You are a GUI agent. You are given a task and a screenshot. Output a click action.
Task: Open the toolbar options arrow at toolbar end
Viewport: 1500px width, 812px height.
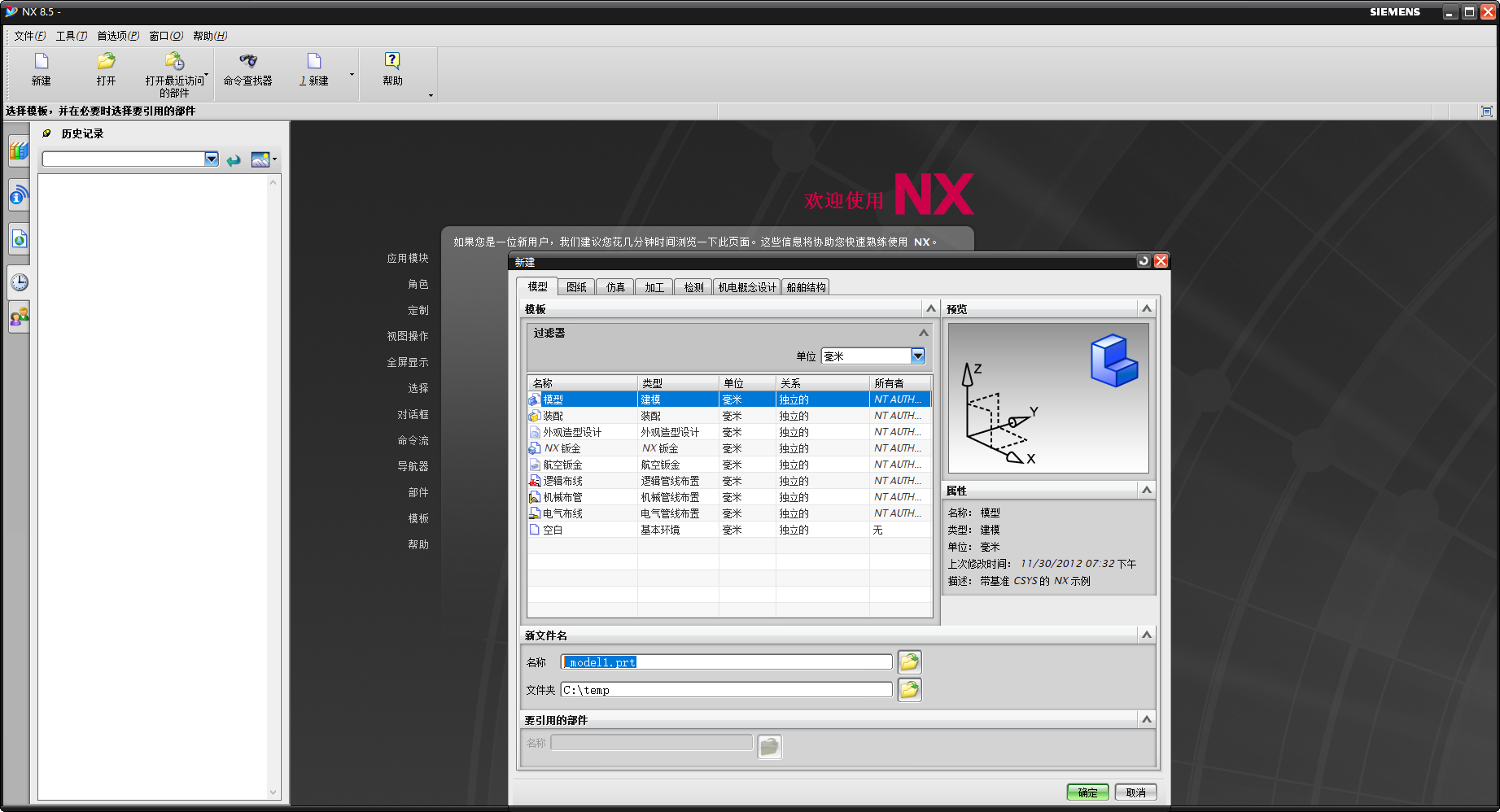tap(431, 95)
